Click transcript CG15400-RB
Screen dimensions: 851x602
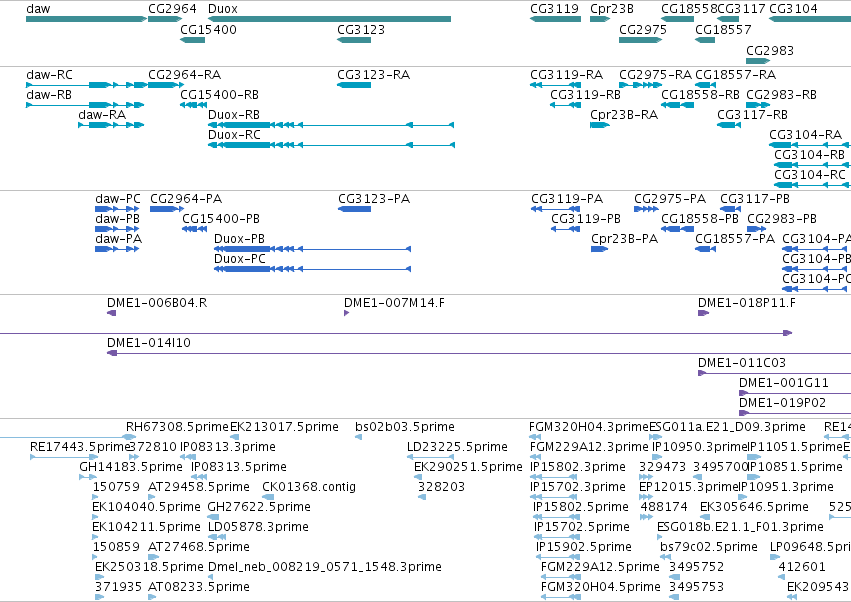[x=193, y=105]
